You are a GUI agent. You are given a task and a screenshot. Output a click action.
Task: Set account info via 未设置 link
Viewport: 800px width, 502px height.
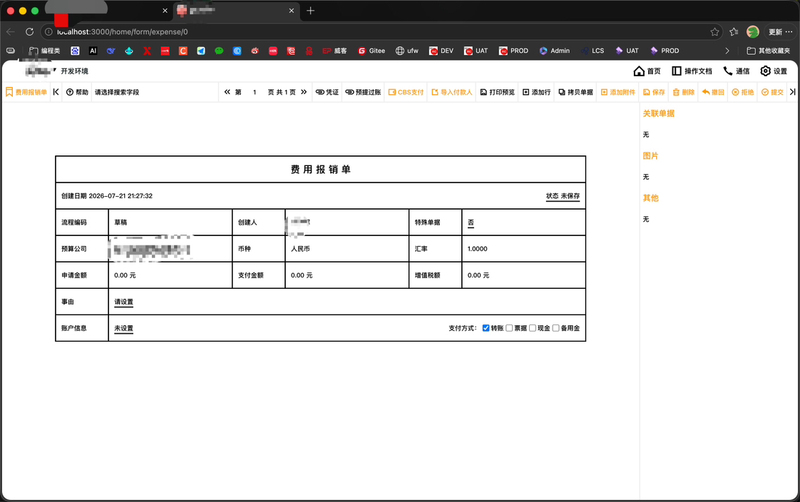pos(123,329)
